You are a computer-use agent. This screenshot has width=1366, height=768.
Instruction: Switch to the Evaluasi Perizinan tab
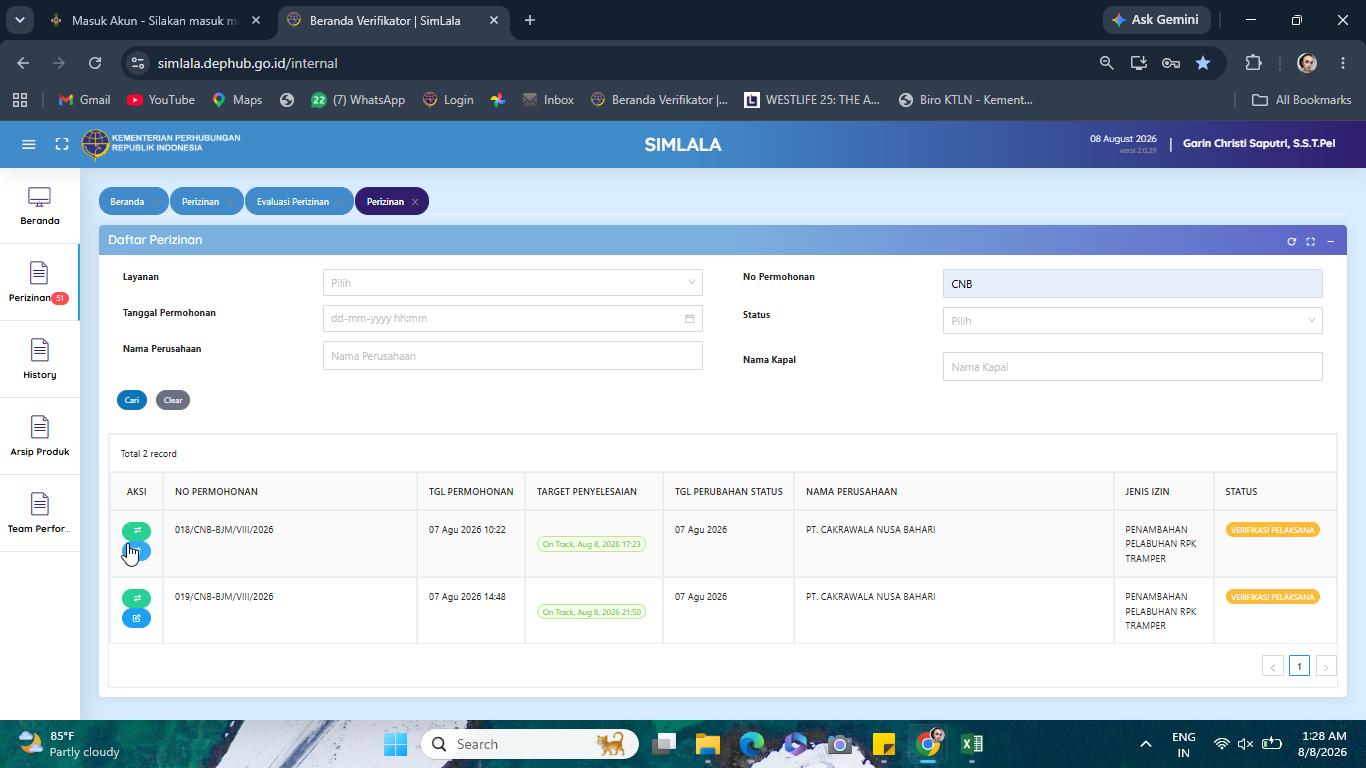[x=293, y=202]
